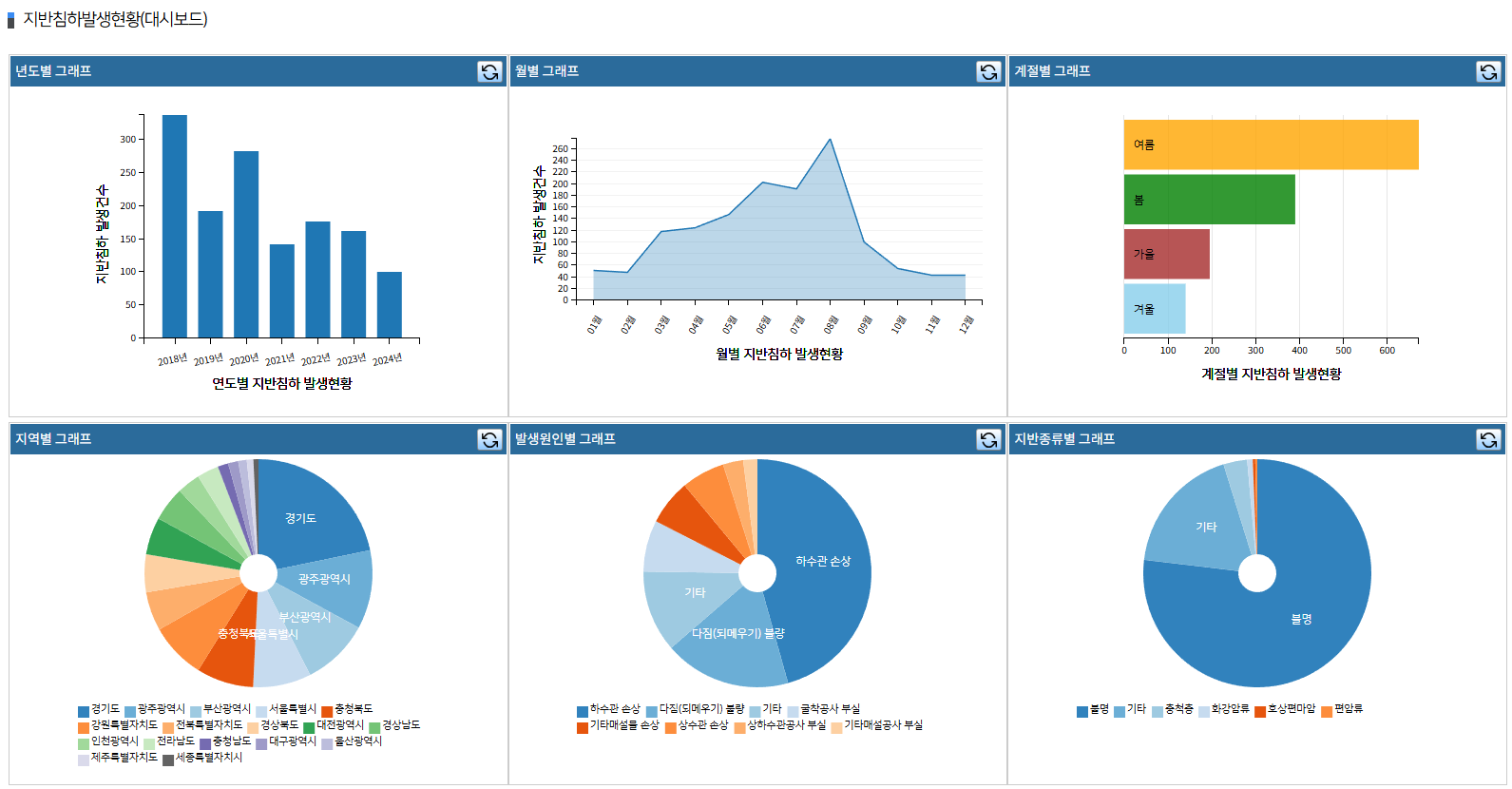Viewport: 1512px width, 789px height.
Task: Select the green 봄 bar
Action: pyautogui.click(x=1209, y=200)
